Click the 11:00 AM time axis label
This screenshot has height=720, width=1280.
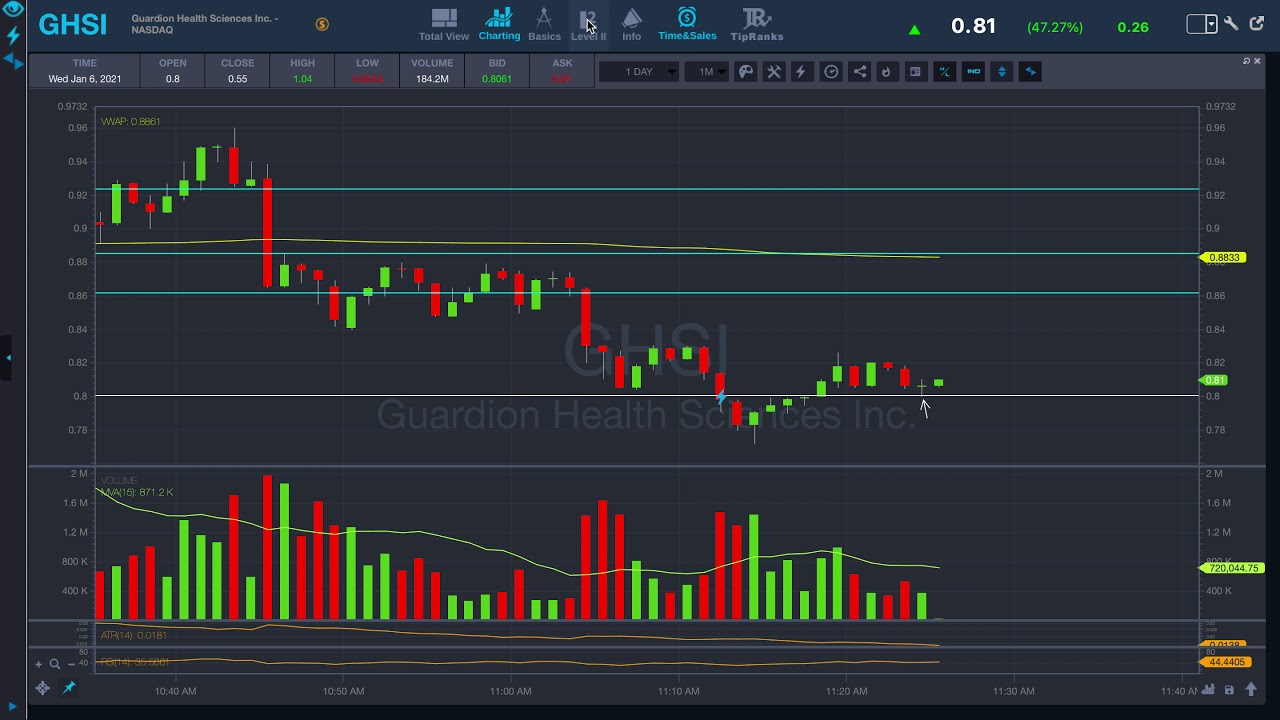[511, 691]
